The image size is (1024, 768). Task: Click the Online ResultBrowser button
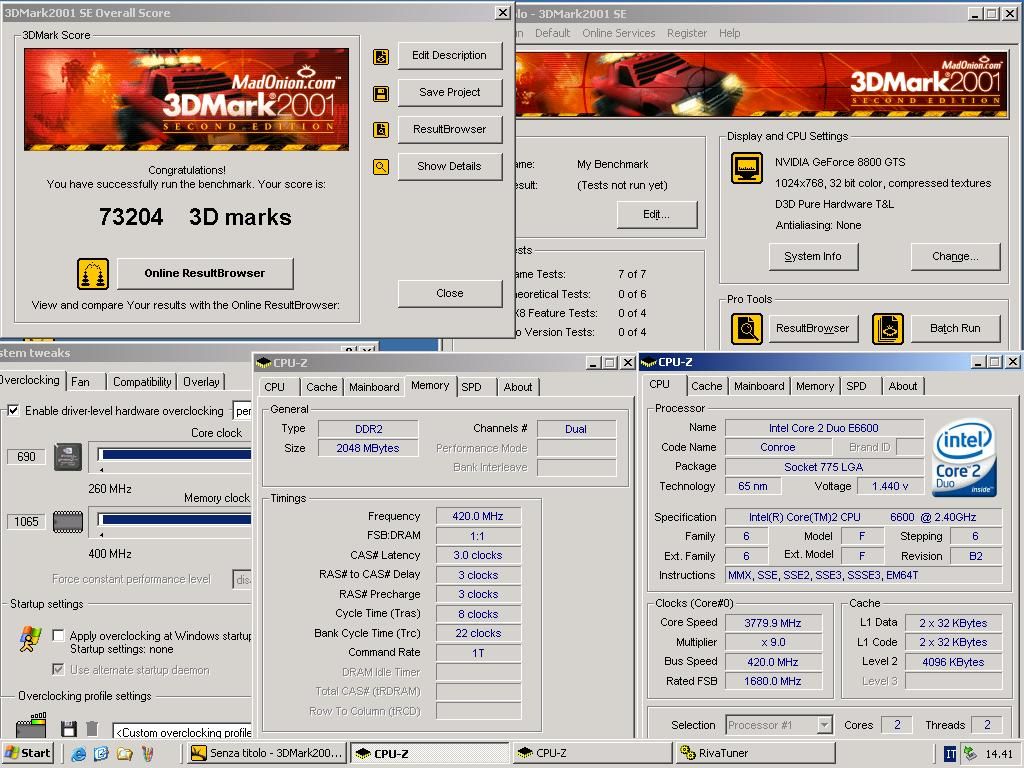(x=205, y=274)
